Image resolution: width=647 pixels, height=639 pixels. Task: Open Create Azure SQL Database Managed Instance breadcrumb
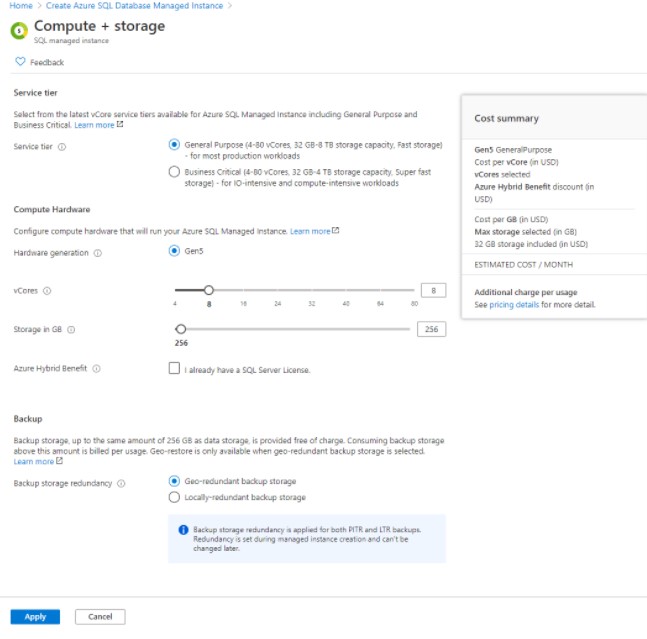(x=135, y=6)
